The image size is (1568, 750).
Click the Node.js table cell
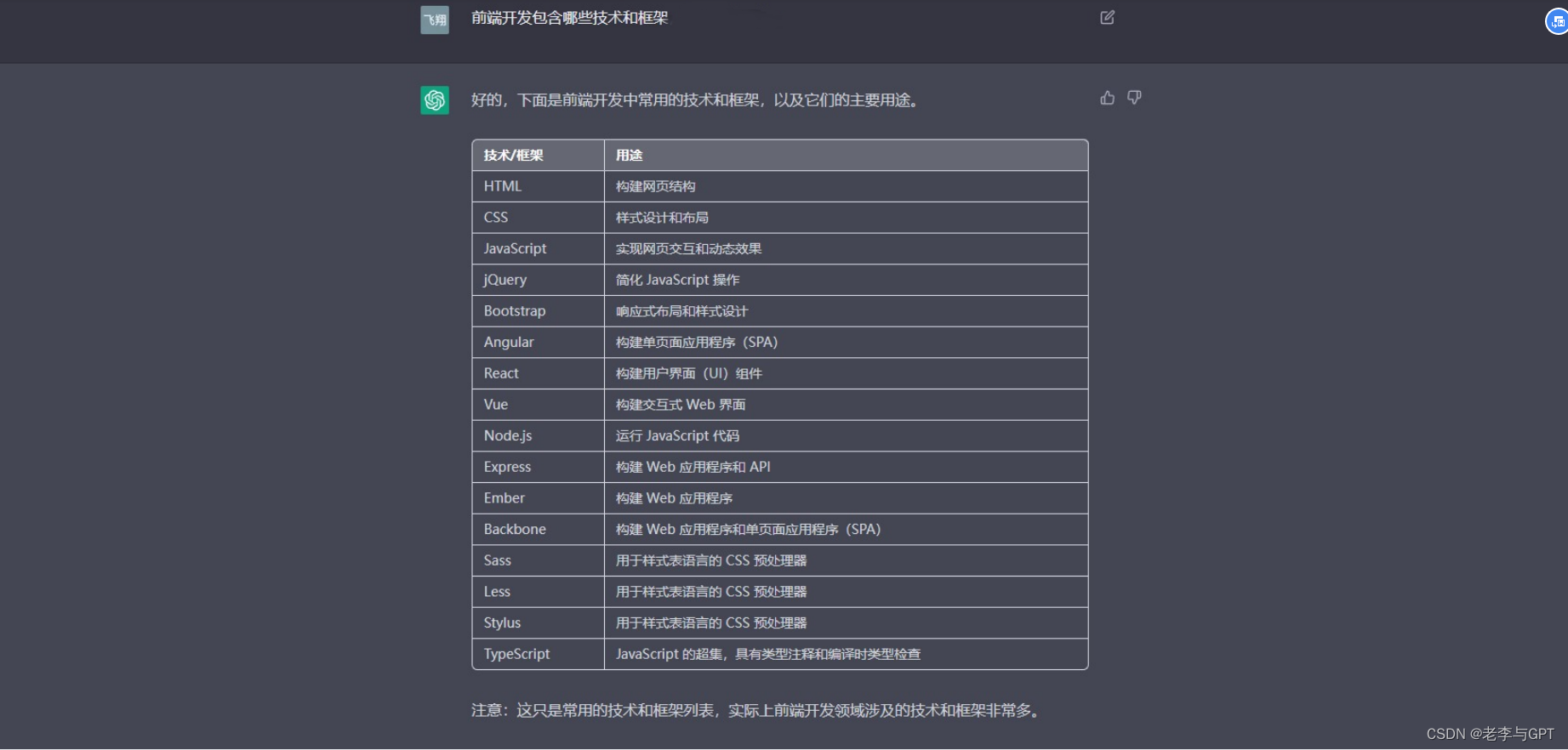539,436
